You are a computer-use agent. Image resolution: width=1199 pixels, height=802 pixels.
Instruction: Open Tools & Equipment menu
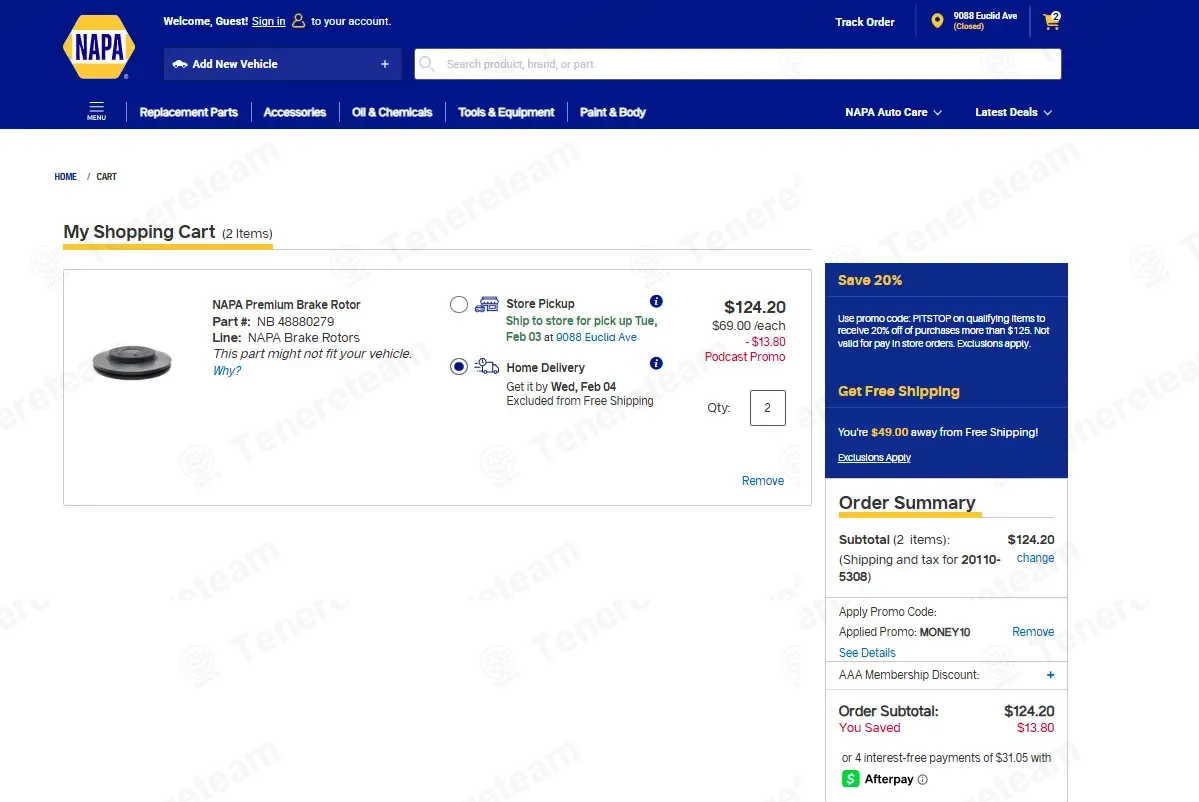(x=506, y=112)
